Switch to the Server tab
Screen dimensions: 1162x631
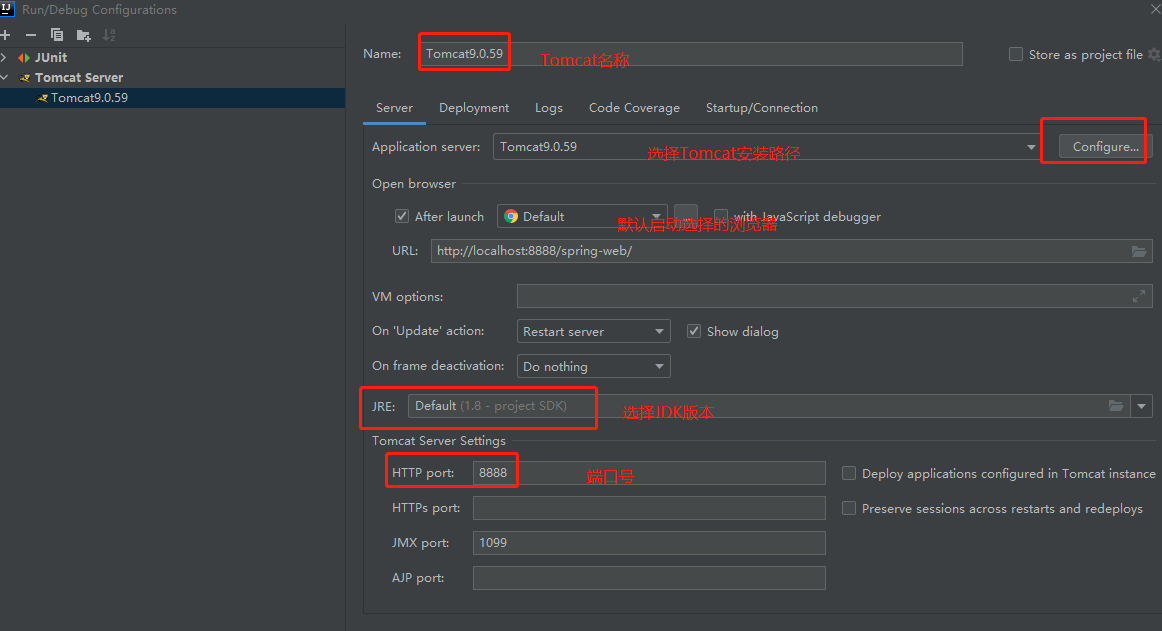pos(394,108)
